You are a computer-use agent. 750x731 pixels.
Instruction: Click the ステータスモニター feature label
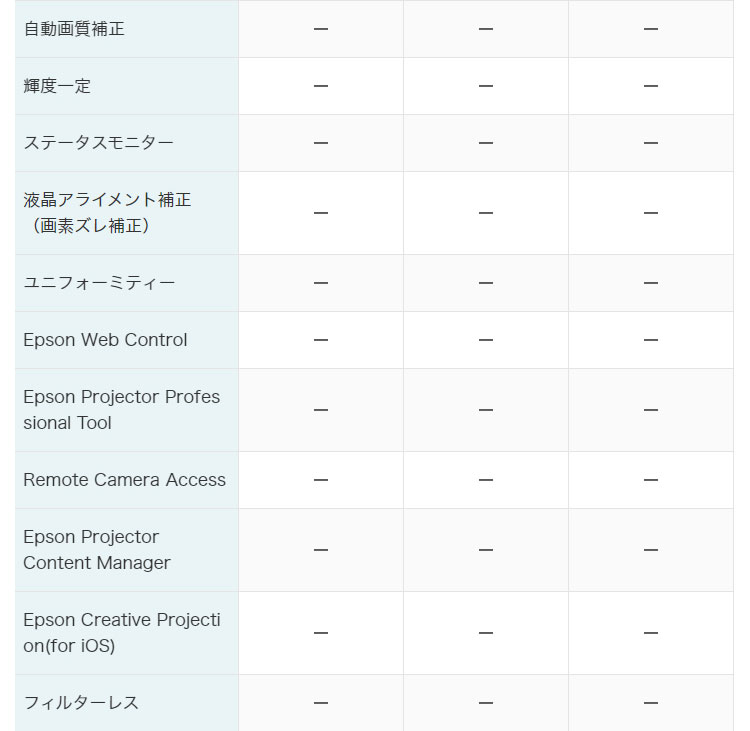pos(99,143)
